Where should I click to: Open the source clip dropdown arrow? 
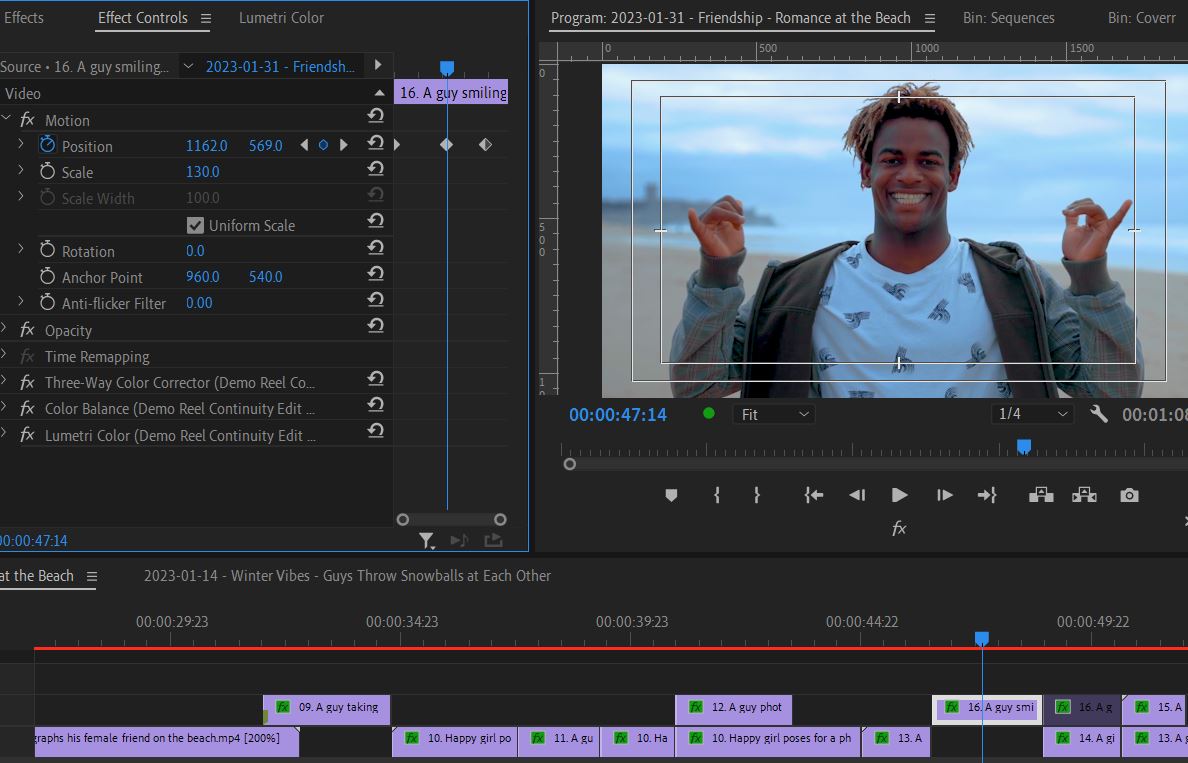(x=188, y=67)
